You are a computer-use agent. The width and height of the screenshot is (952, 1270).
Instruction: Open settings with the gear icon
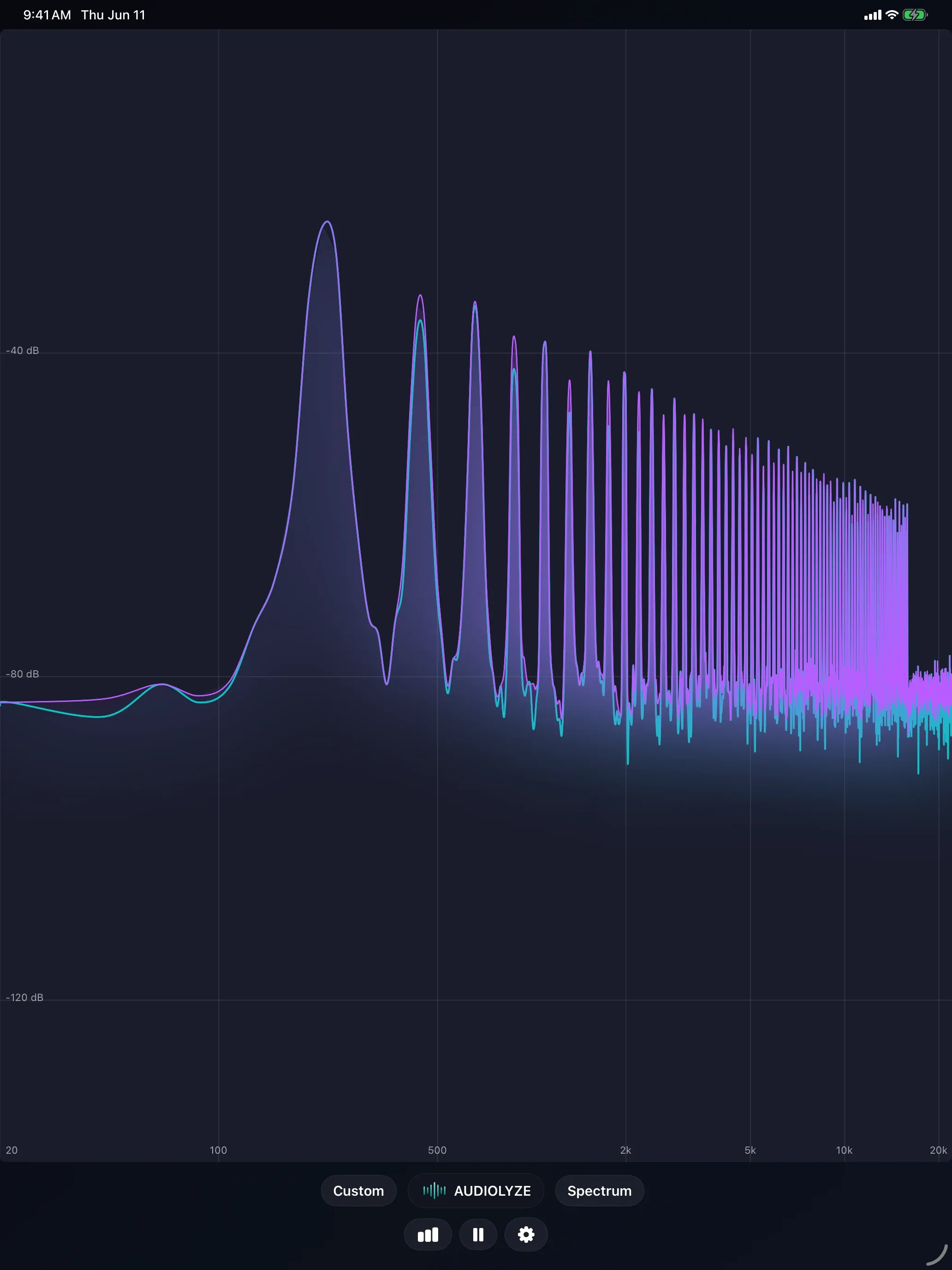[526, 1234]
